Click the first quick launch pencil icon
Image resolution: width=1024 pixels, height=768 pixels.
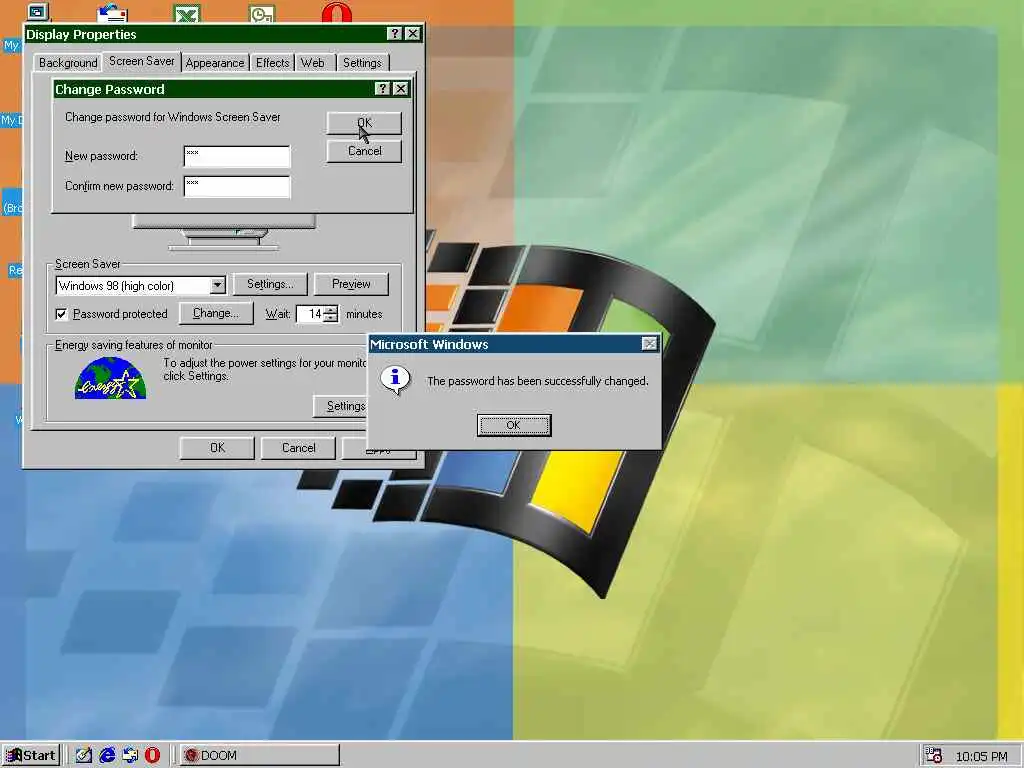pos(84,756)
